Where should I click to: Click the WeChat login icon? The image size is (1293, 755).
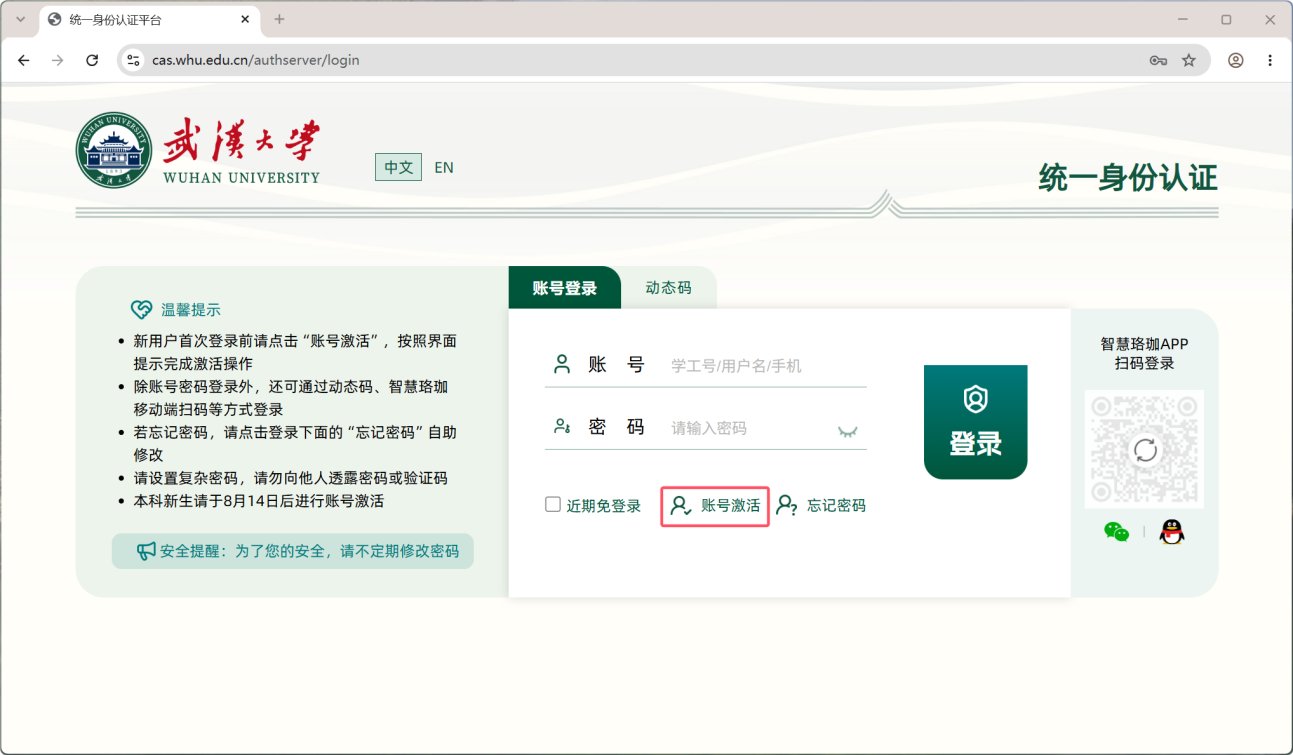[1116, 532]
